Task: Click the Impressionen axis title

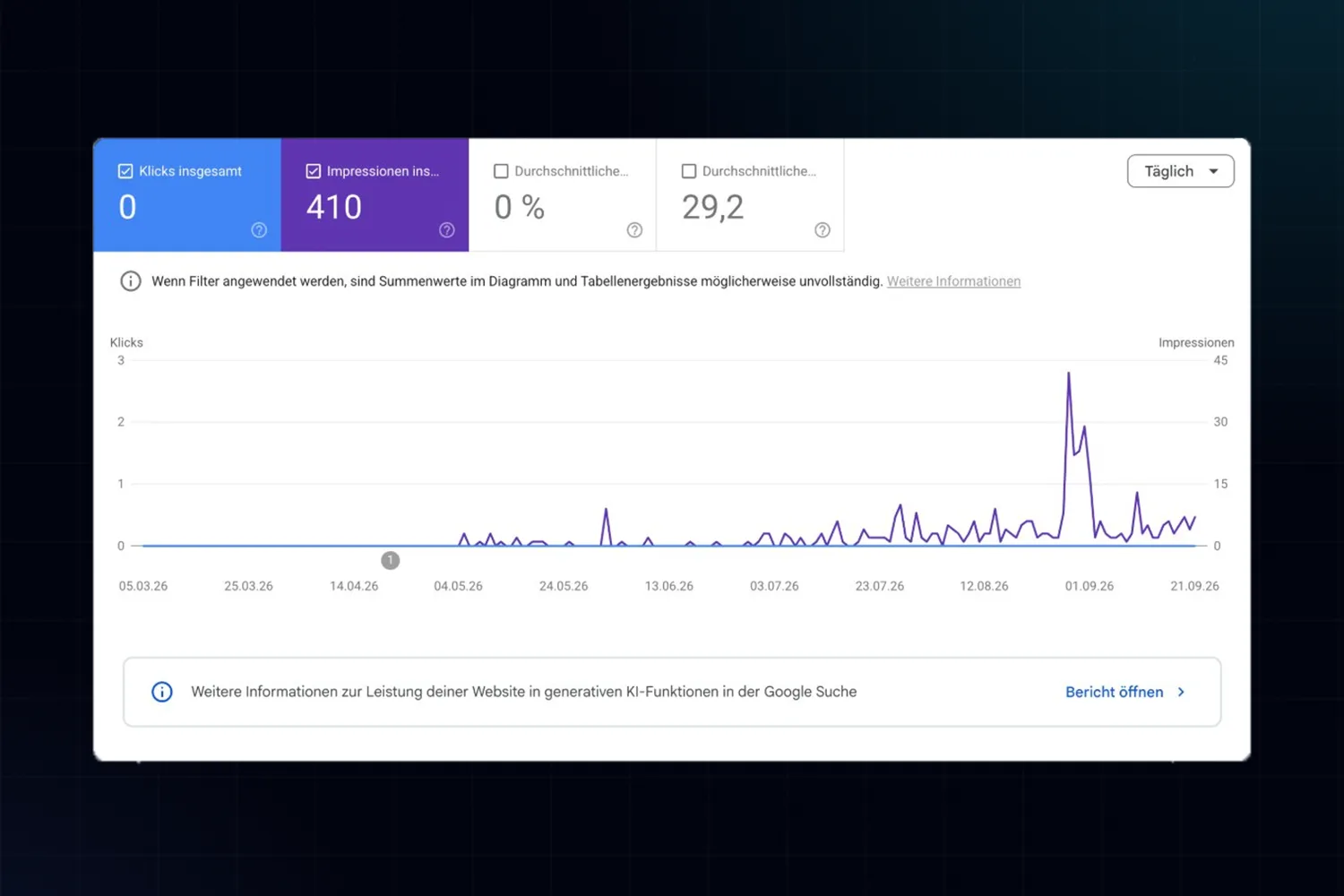Action: [1196, 342]
